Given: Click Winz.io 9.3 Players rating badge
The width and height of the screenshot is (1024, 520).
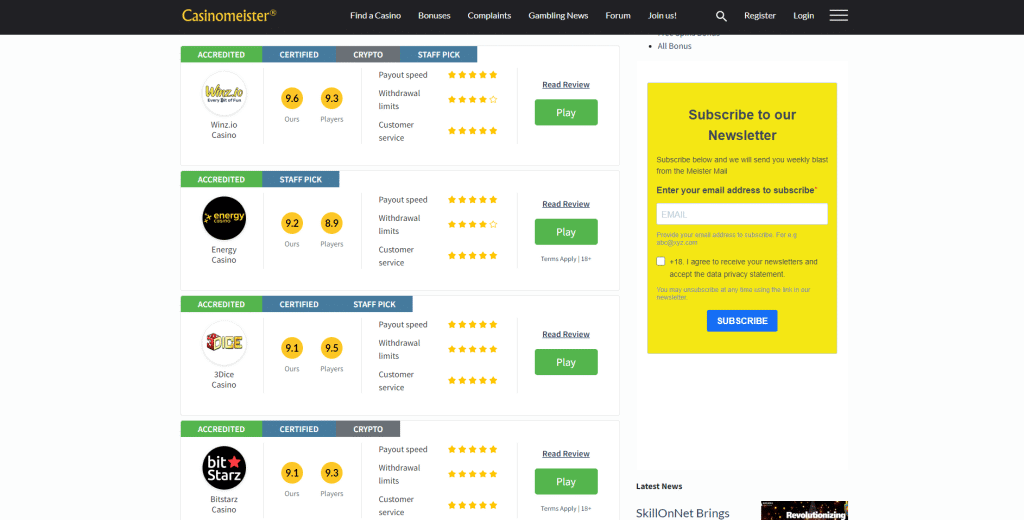Looking at the screenshot, I should tap(332, 99).
